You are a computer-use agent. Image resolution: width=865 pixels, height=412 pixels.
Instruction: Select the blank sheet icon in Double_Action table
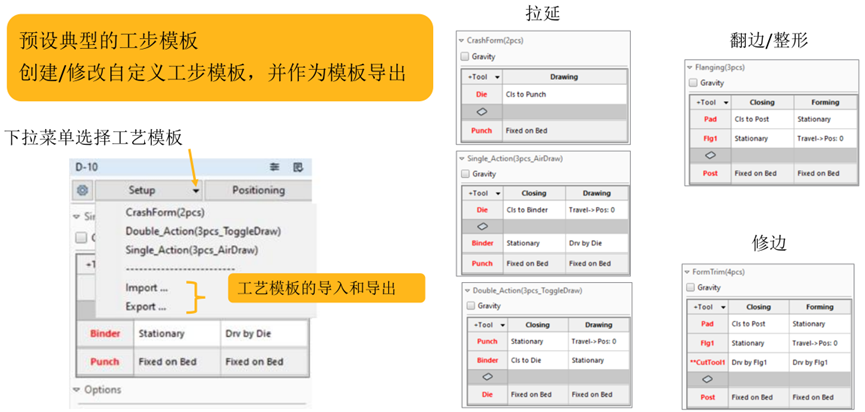coord(487,377)
